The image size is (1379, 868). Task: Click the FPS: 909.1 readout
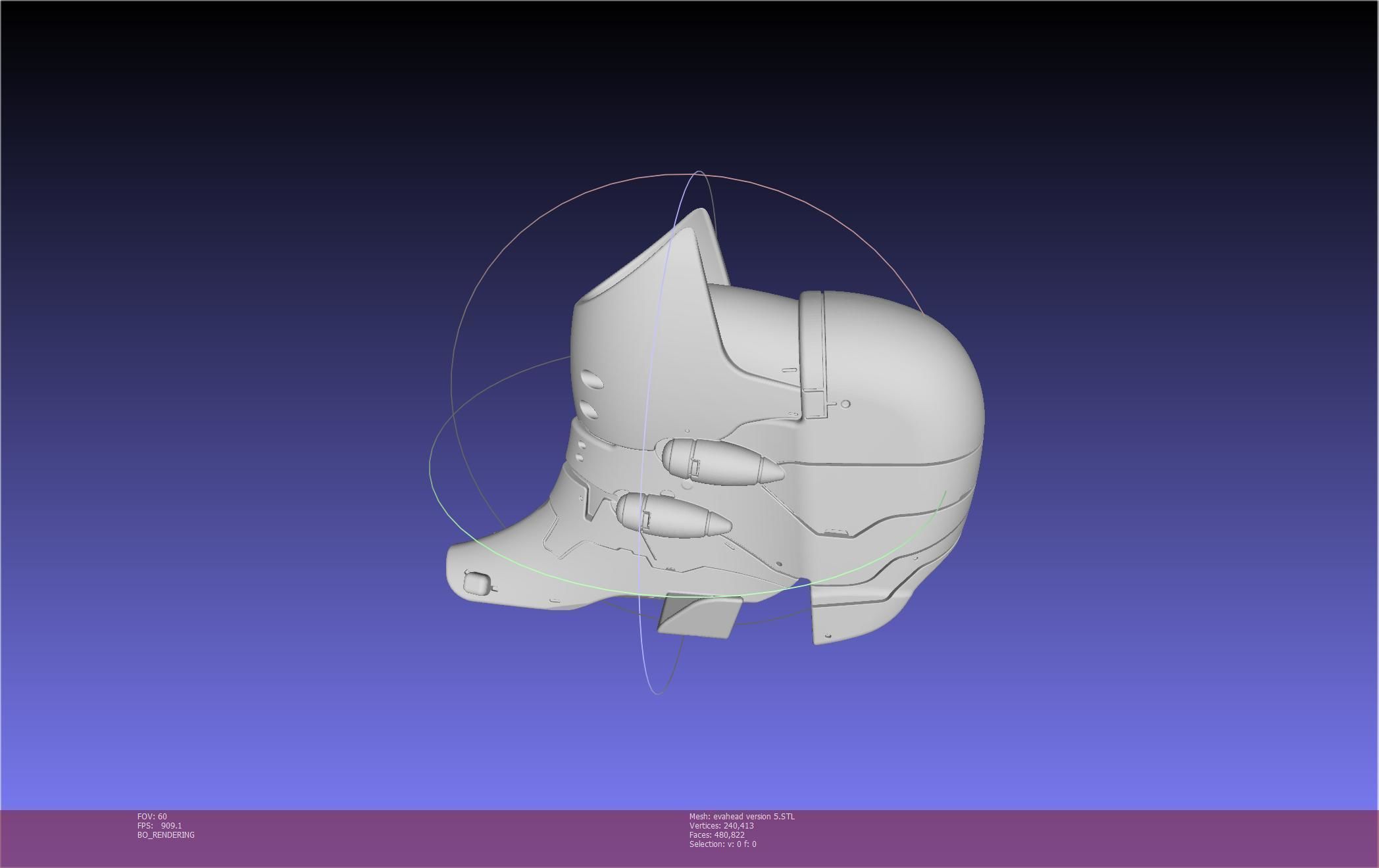coord(159,825)
